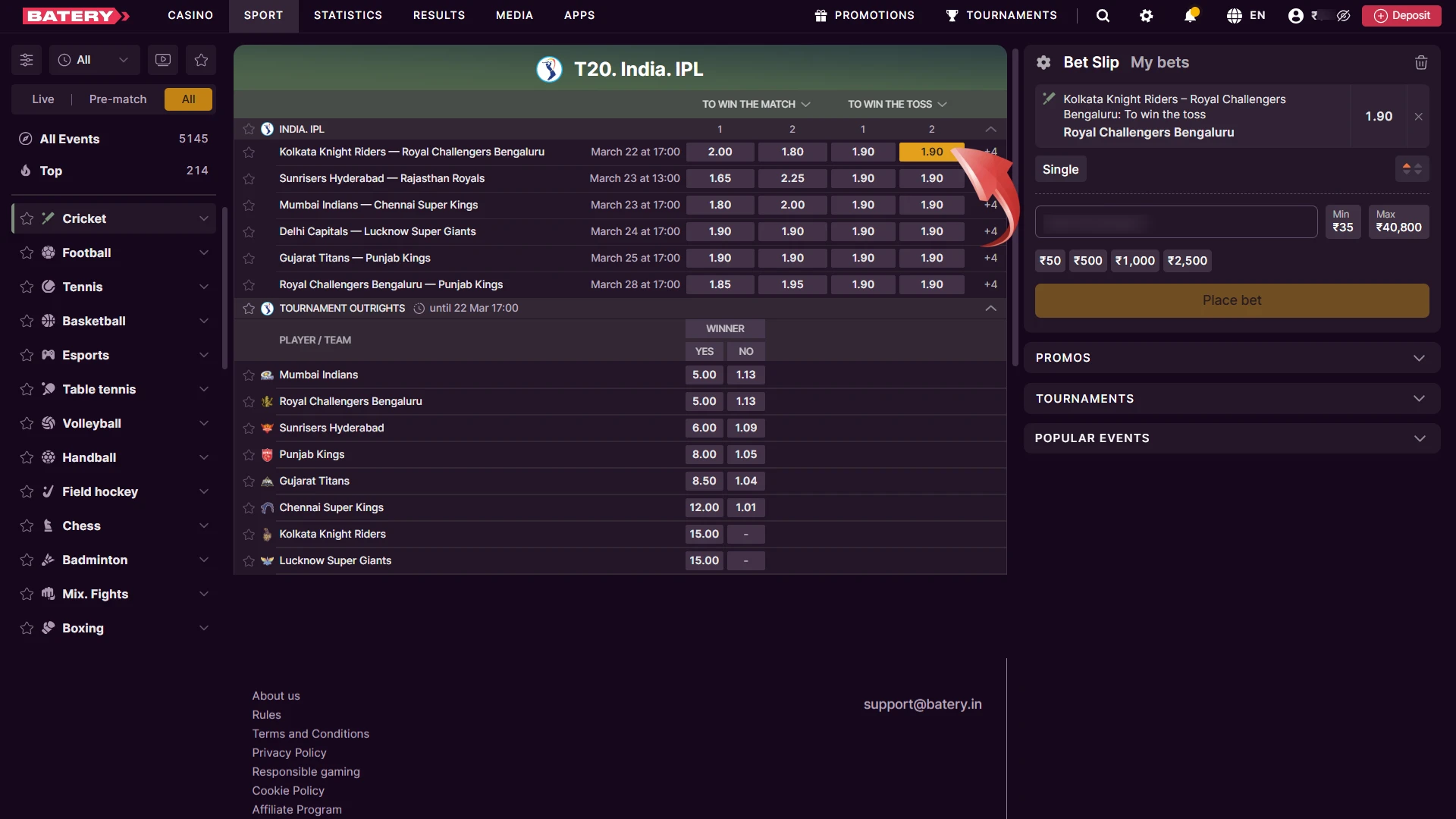
Task: Select the live video streams icon
Action: coord(162,60)
